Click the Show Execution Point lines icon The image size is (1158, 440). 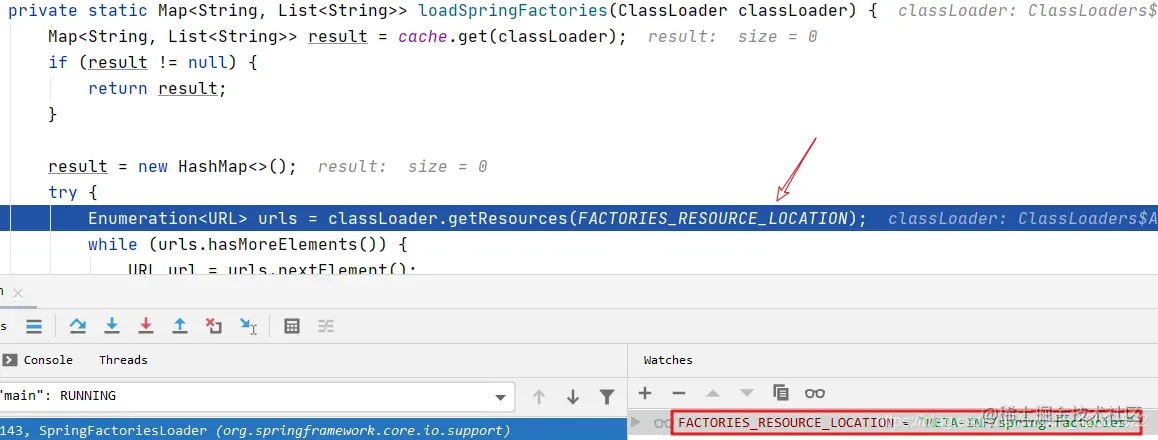click(x=34, y=326)
